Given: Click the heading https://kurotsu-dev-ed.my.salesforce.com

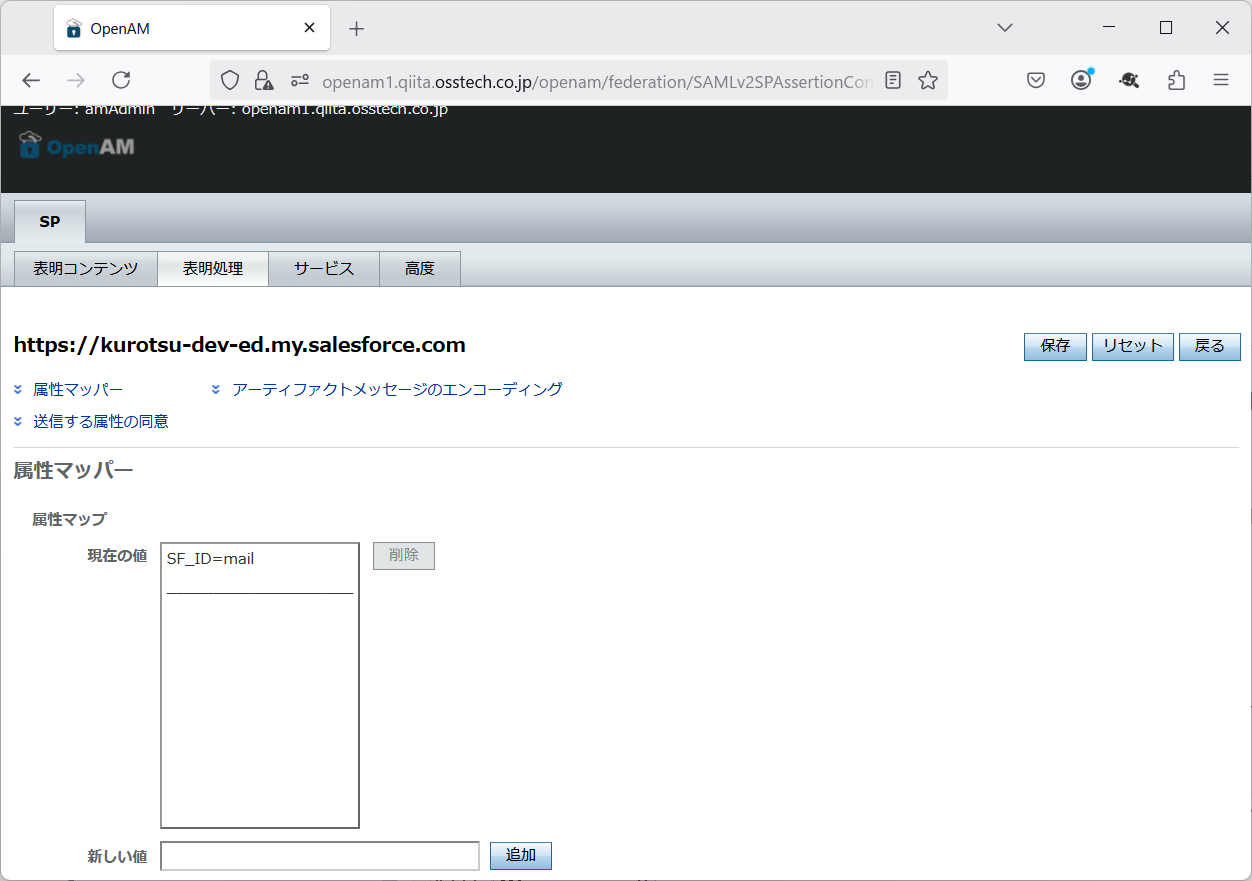Looking at the screenshot, I should coord(240,345).
